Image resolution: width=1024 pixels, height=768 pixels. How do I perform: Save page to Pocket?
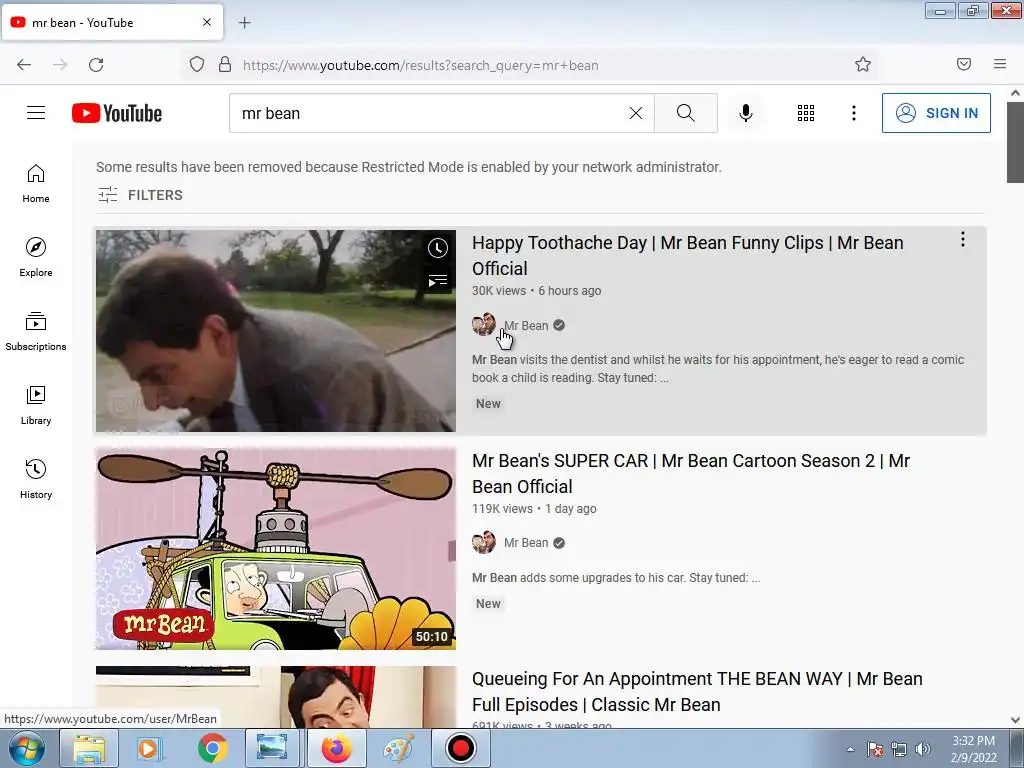click(x=964, y=65)
